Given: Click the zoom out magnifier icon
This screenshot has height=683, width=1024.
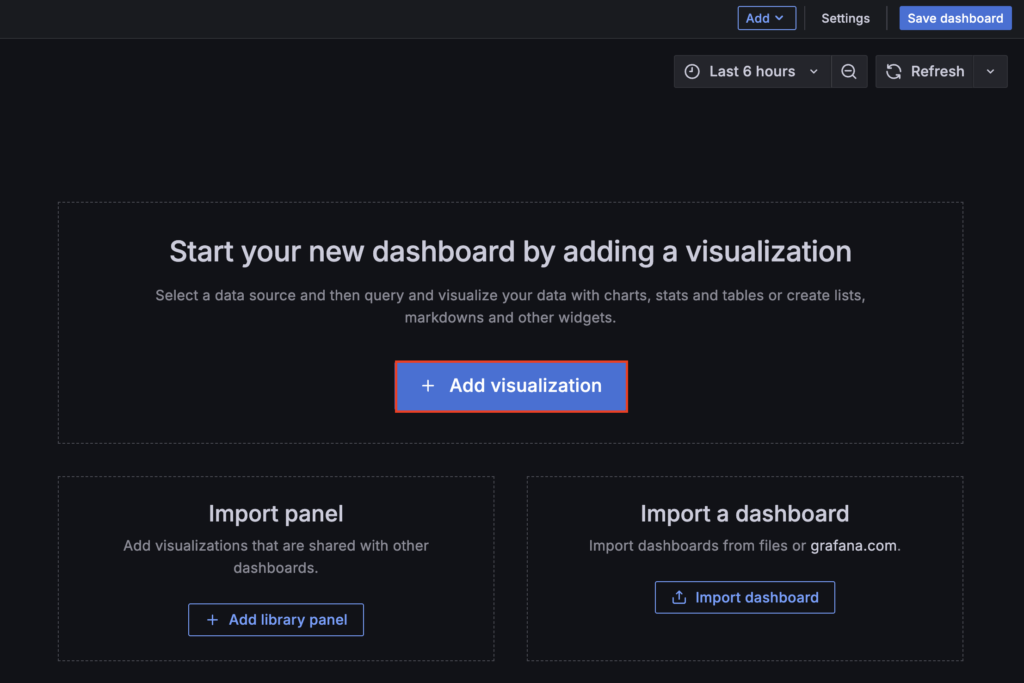Looking at the screenshot, I should (x=849, y=71).
